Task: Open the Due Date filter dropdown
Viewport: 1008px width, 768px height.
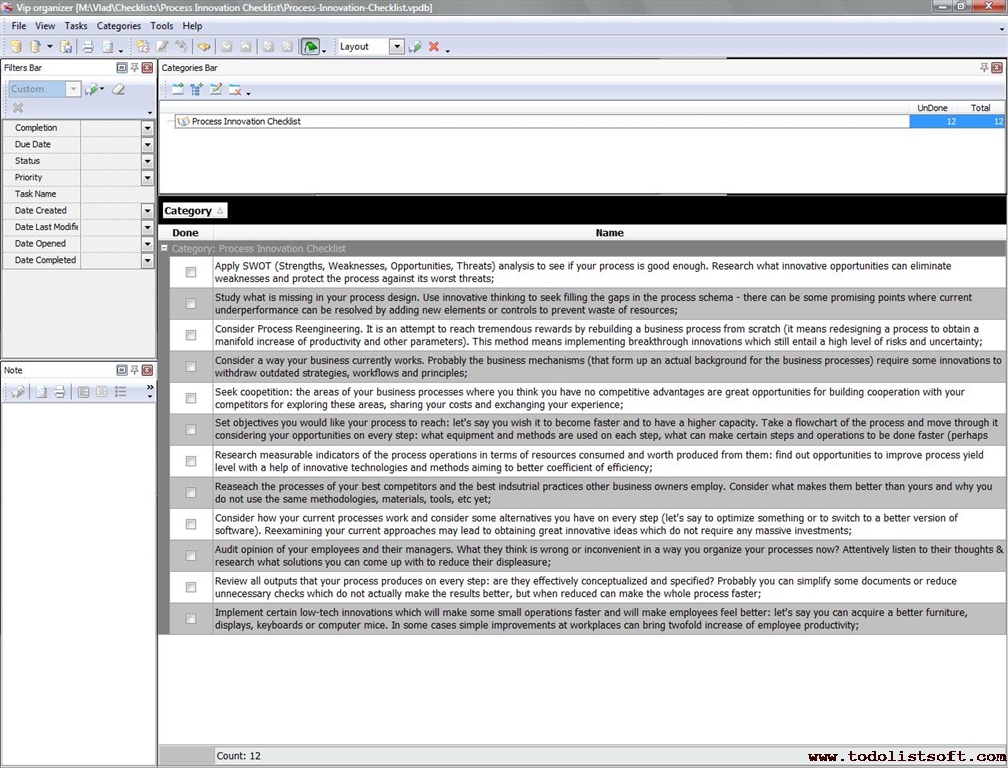Action: pos(147,144)
